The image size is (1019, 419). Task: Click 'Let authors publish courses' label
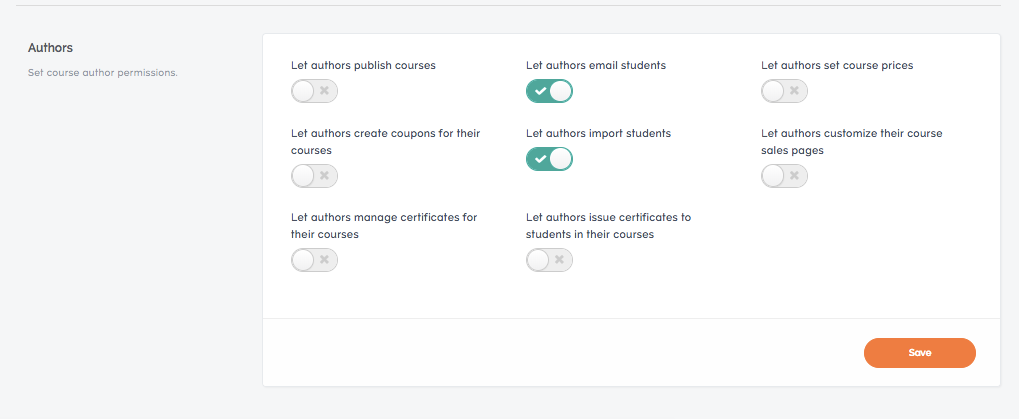pyautogui.click(x=363, y=66)
